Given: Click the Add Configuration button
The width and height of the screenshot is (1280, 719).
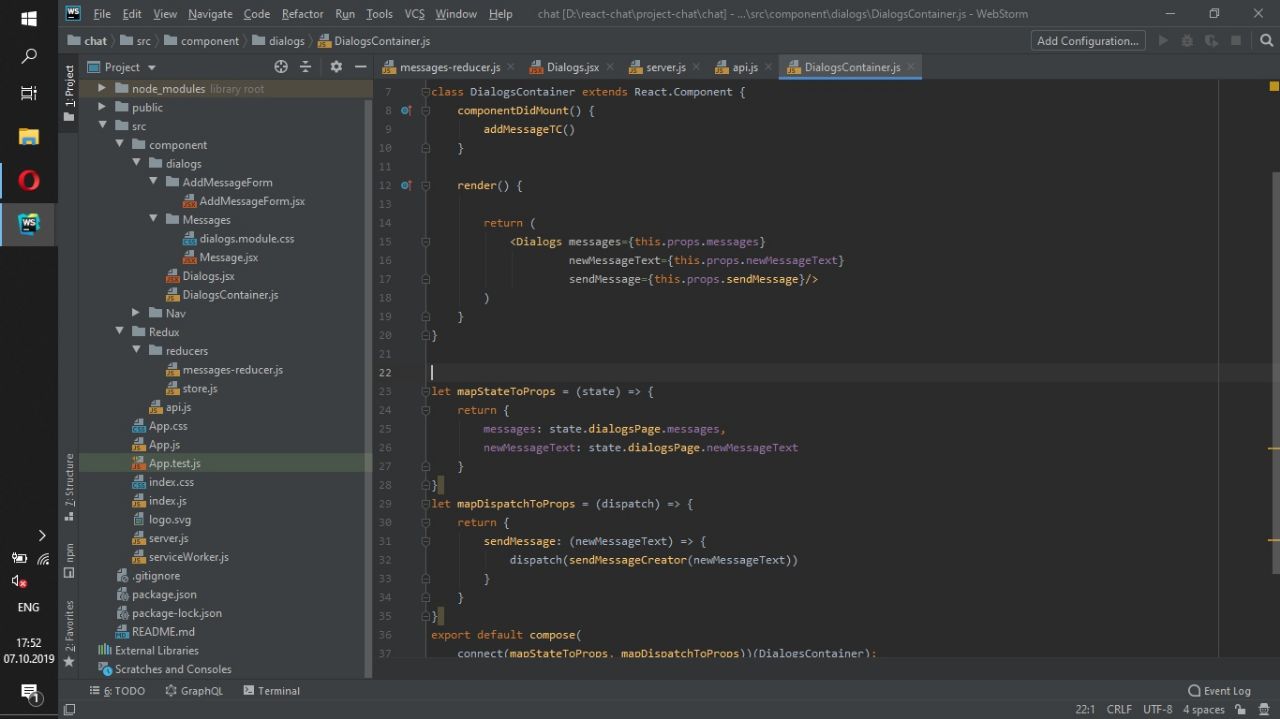Looking at the screenshot, I should pos(1088,41).
